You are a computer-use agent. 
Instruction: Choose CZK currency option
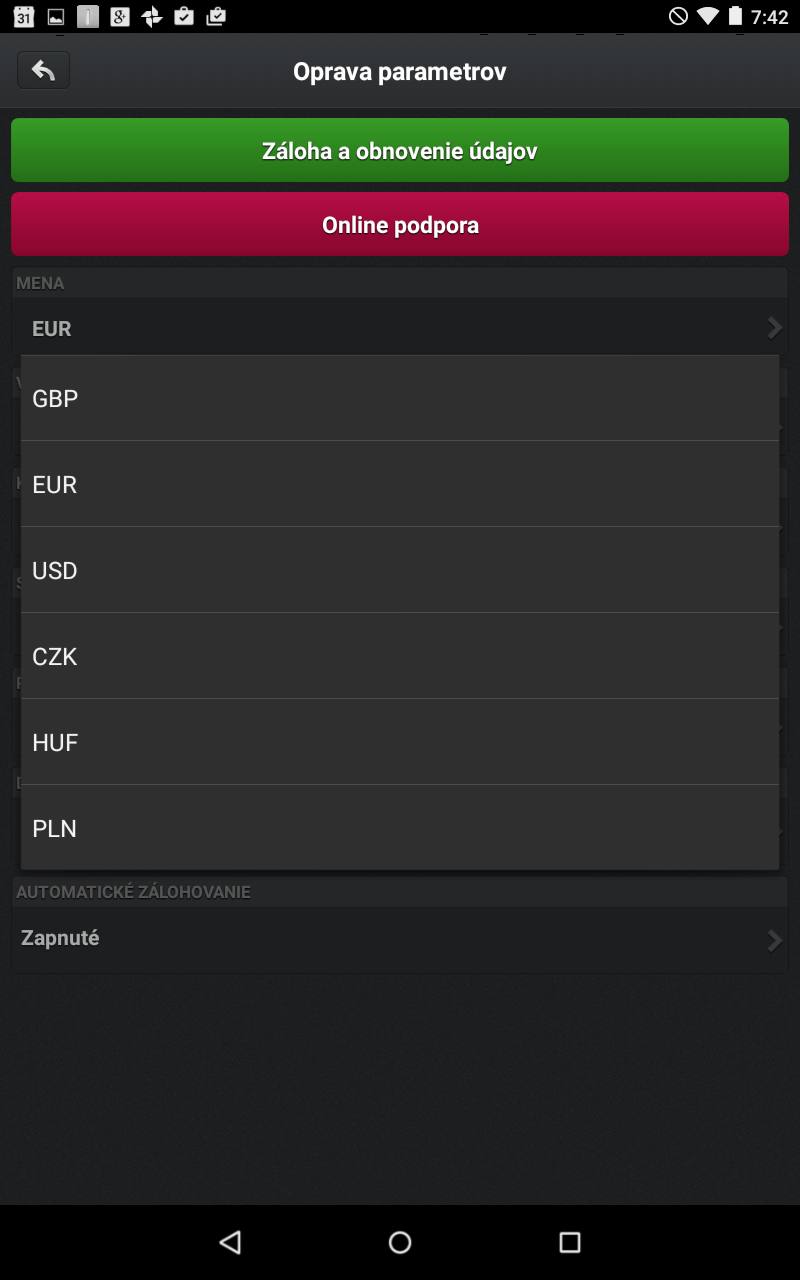(400, 656)
